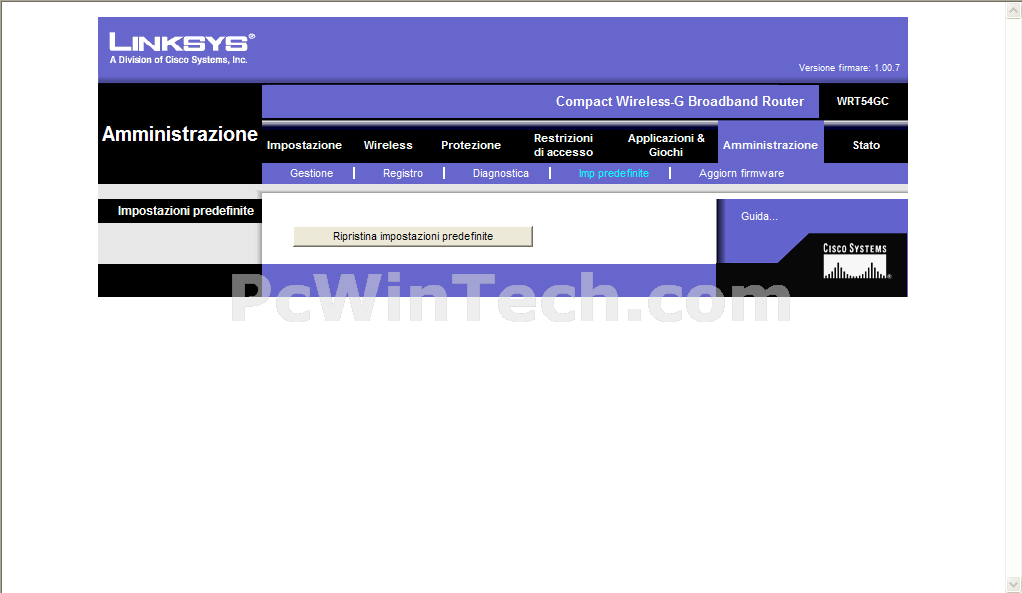Open the Gestione subtab
The image size is (1022, 593).
pyautogui.click(x=312, y=173)
